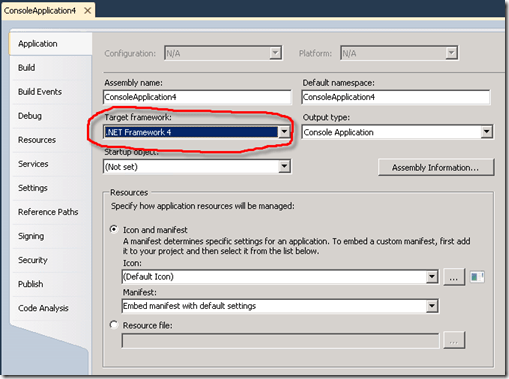Select the Resource file radio button
This screenshot has height=379, width=509.
114,325
